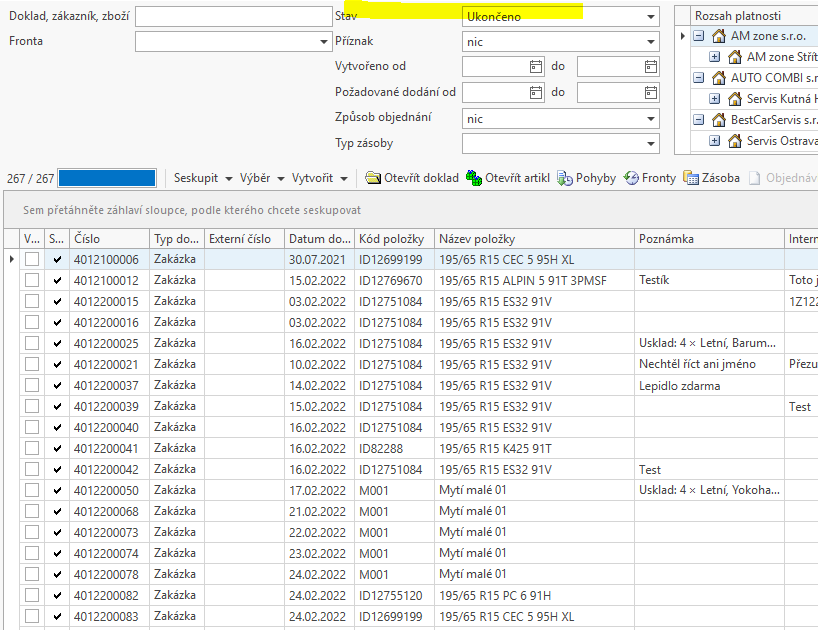
Task: Expand the AM zone Stří tree node
Action: pos(714,57)
